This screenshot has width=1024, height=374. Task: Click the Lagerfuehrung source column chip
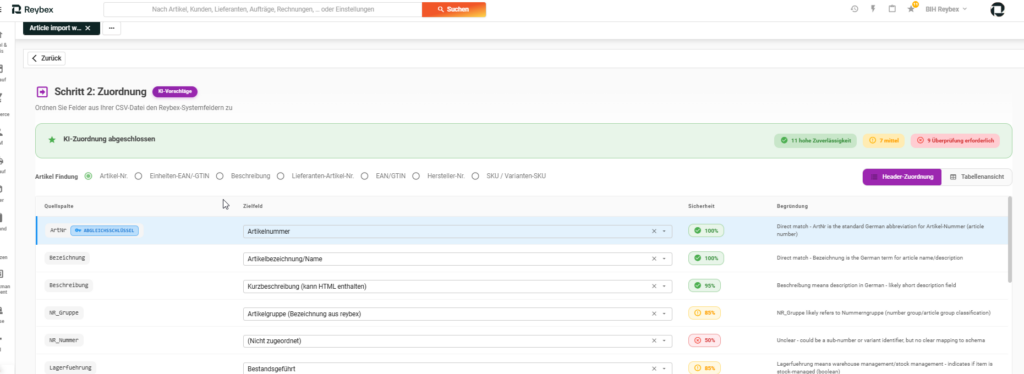pyautogui.click(x=71, y=368)
